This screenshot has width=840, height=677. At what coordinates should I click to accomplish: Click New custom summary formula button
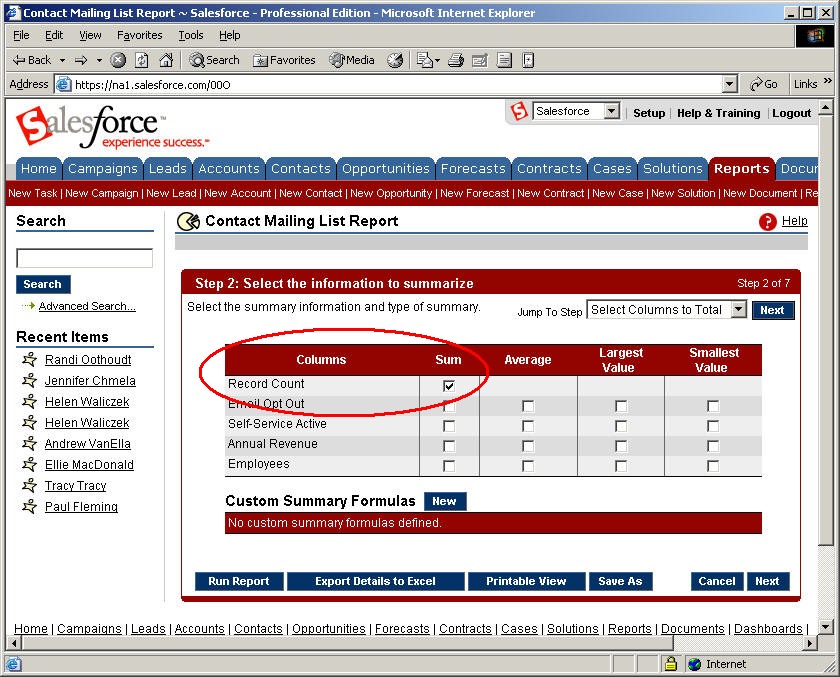click(x=445, y=501)
